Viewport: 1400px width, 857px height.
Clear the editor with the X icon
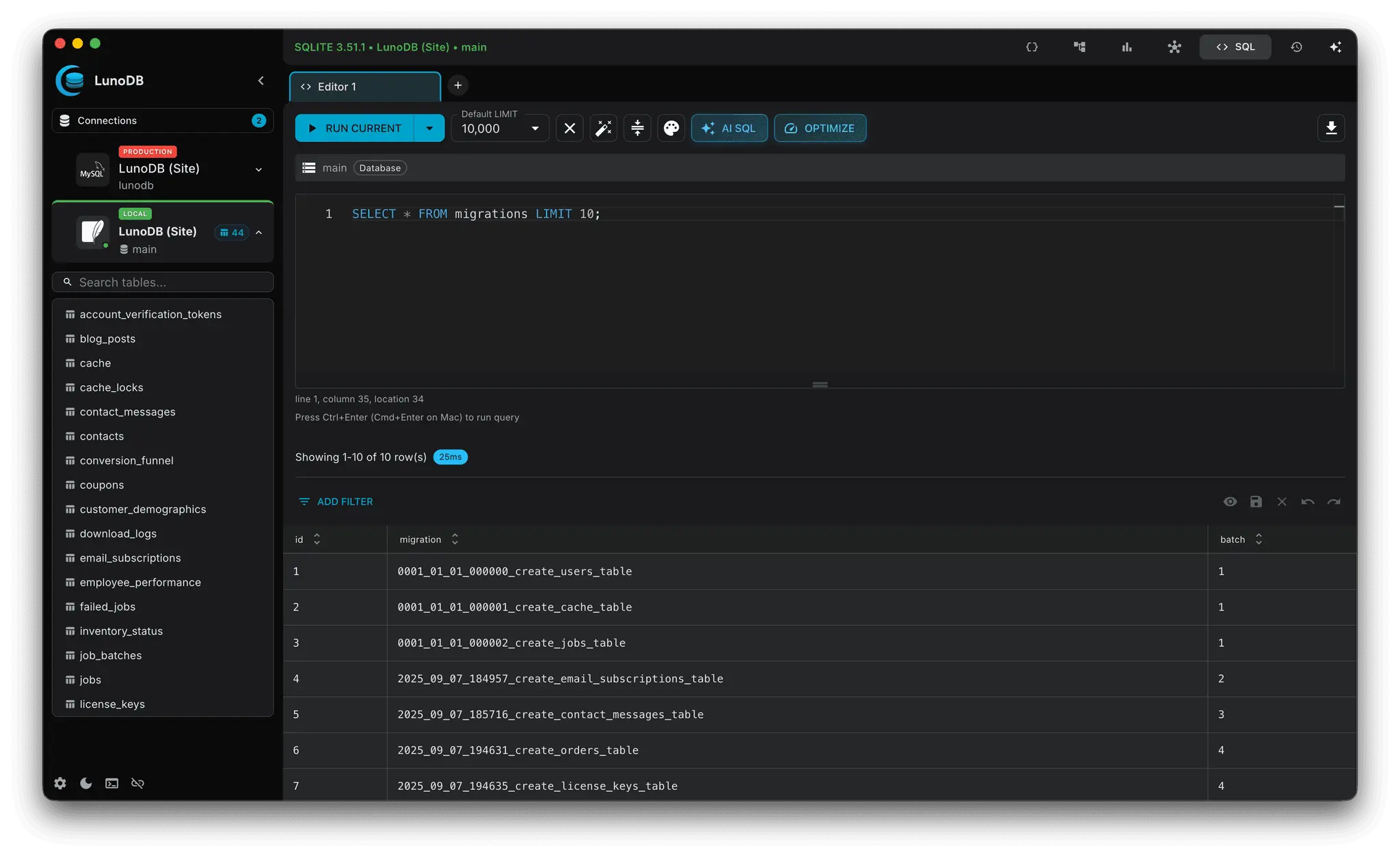tap(569, 129)
